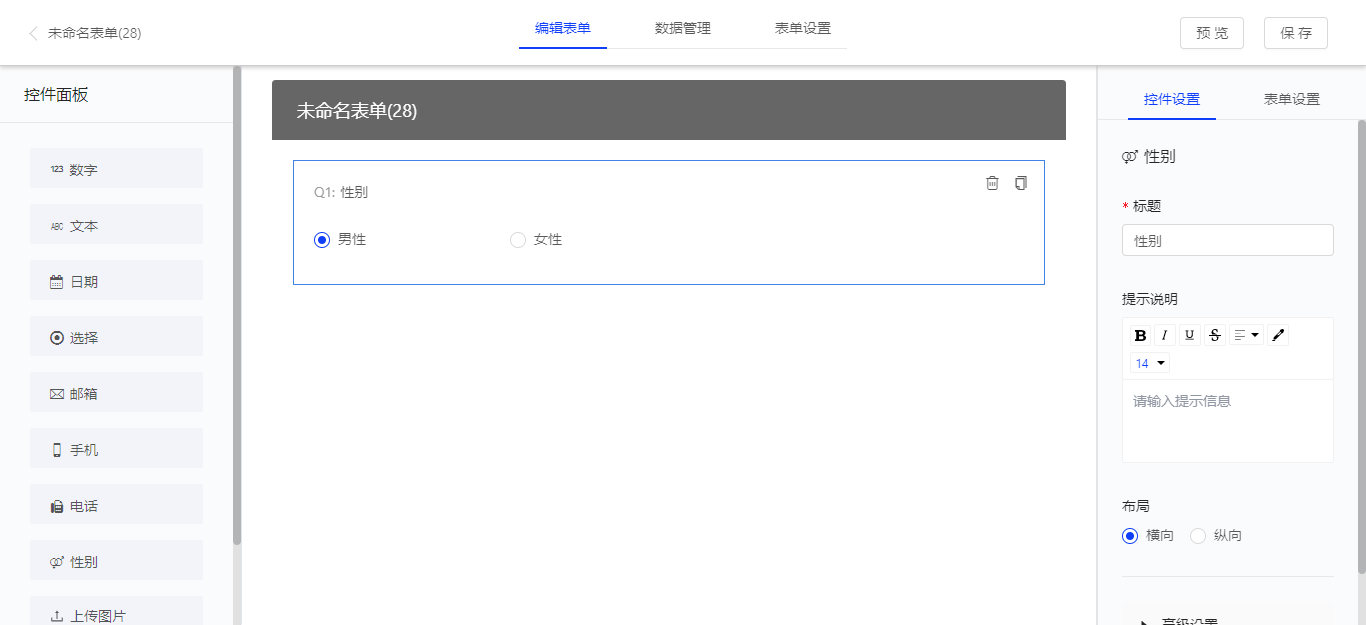Add a 手机 mobile control
1366x625 pixels.
point(117,448)
